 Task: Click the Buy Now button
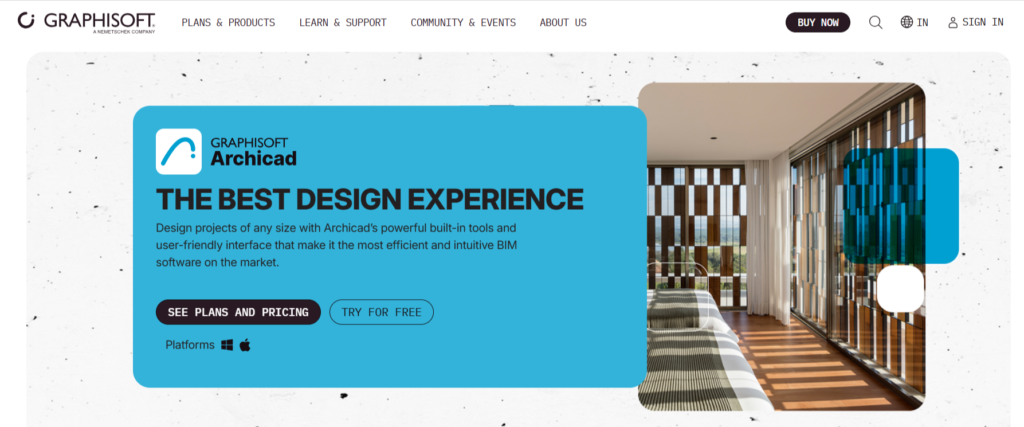pos(818,22)
